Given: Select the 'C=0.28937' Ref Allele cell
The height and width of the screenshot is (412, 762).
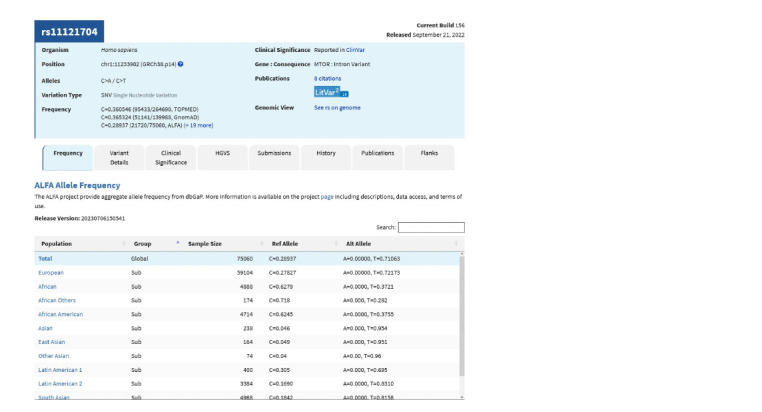Looking at the screenshot, I should pyautogui.click(x=282, y=259).
